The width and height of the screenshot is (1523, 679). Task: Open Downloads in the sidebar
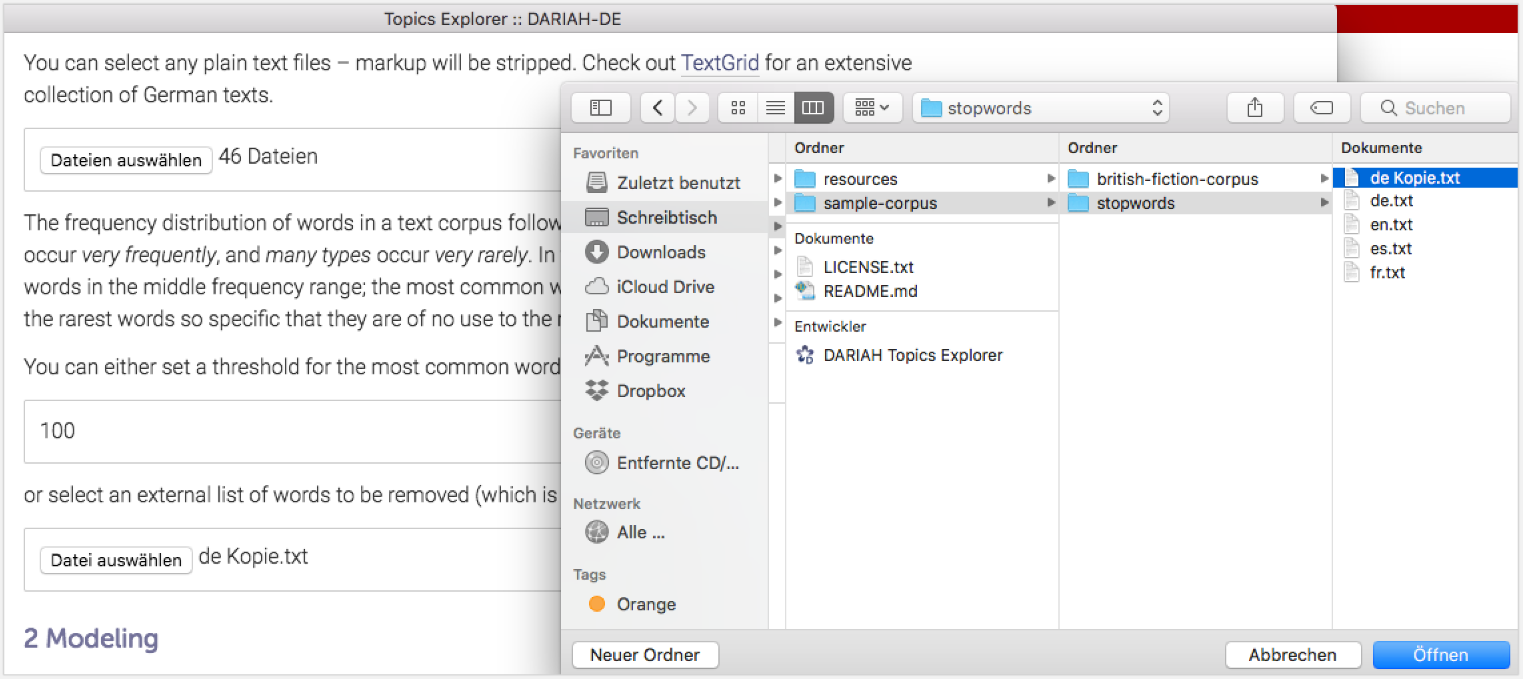click(664, 252)
